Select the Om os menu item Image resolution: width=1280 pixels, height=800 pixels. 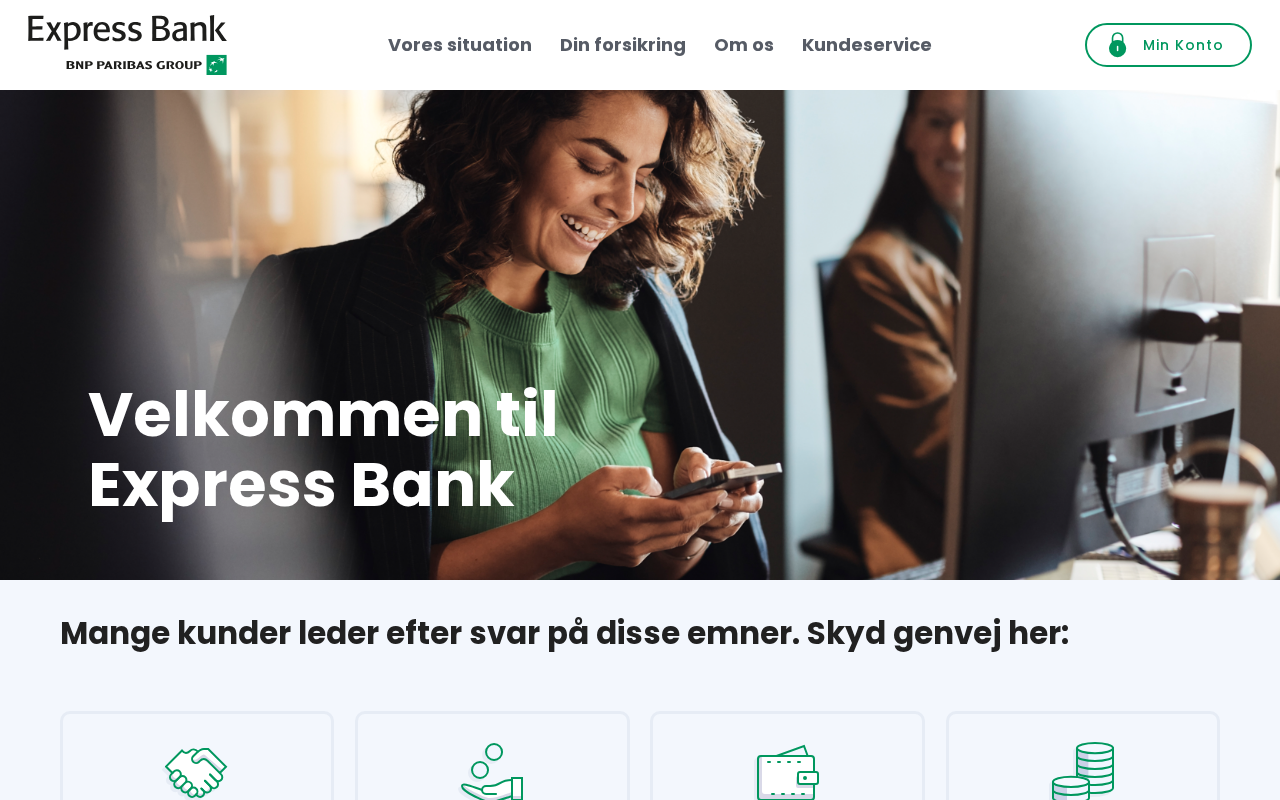click(744, 45)
